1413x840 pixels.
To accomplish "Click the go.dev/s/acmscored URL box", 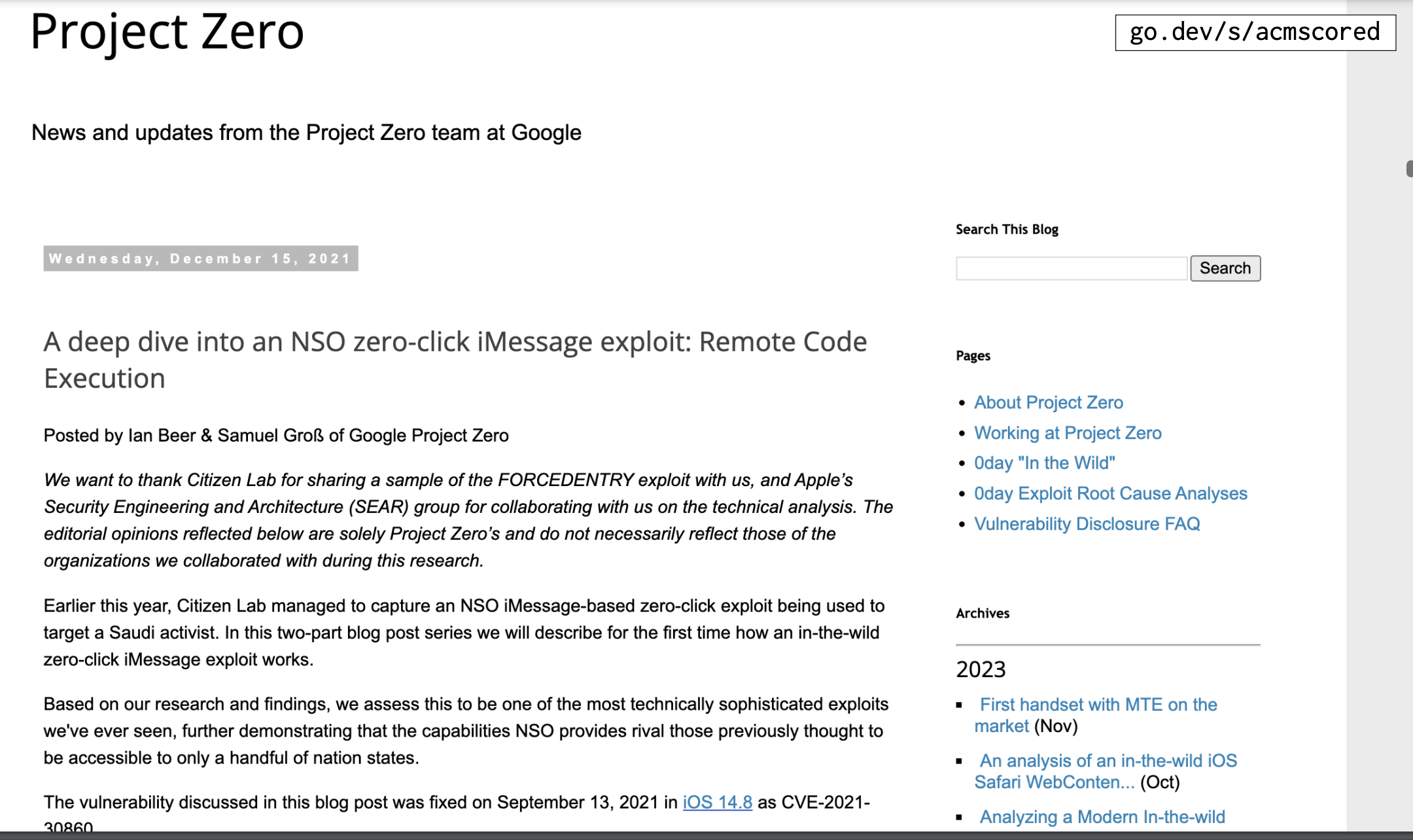I will [1255, 32].
